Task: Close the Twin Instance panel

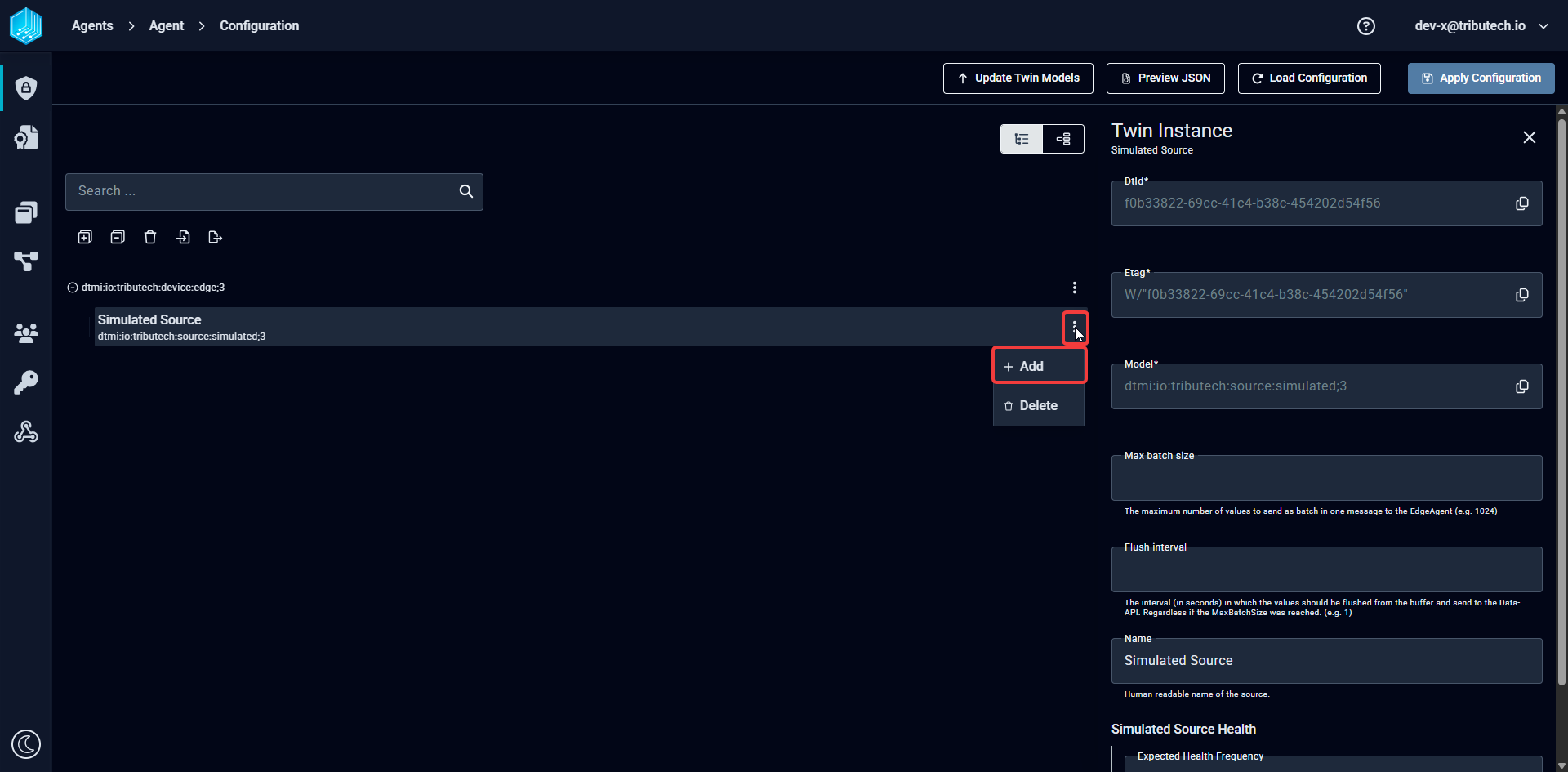Action: tap(1530, 137)
